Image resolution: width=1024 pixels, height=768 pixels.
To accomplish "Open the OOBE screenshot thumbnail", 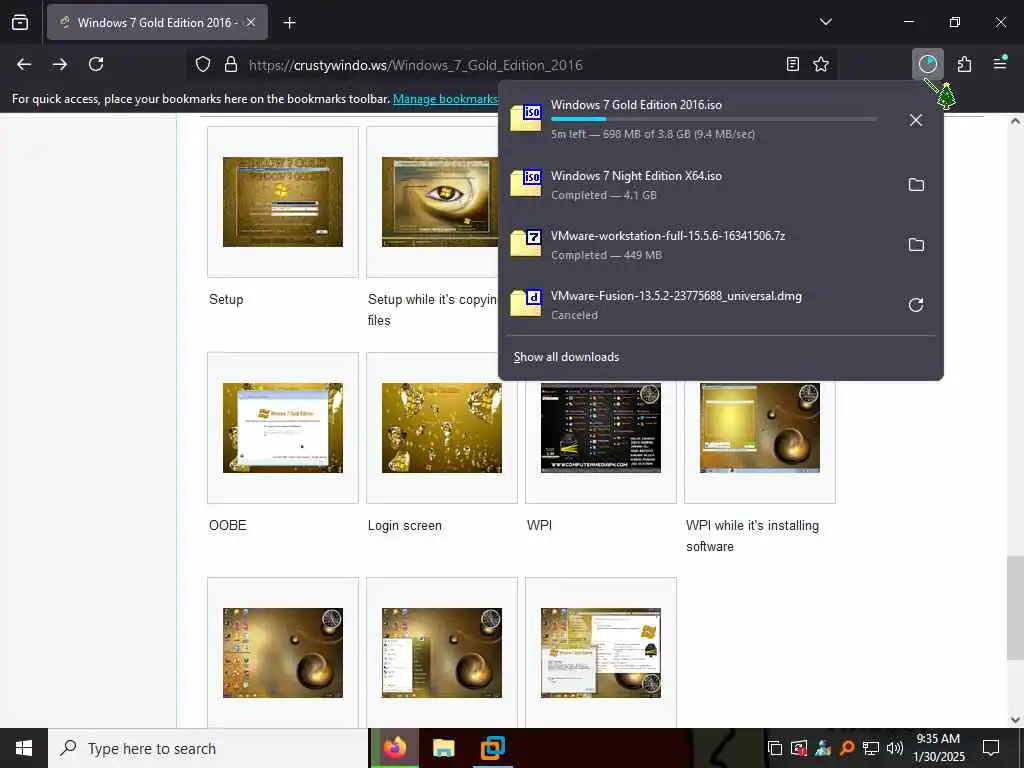I will pos(283,428).
